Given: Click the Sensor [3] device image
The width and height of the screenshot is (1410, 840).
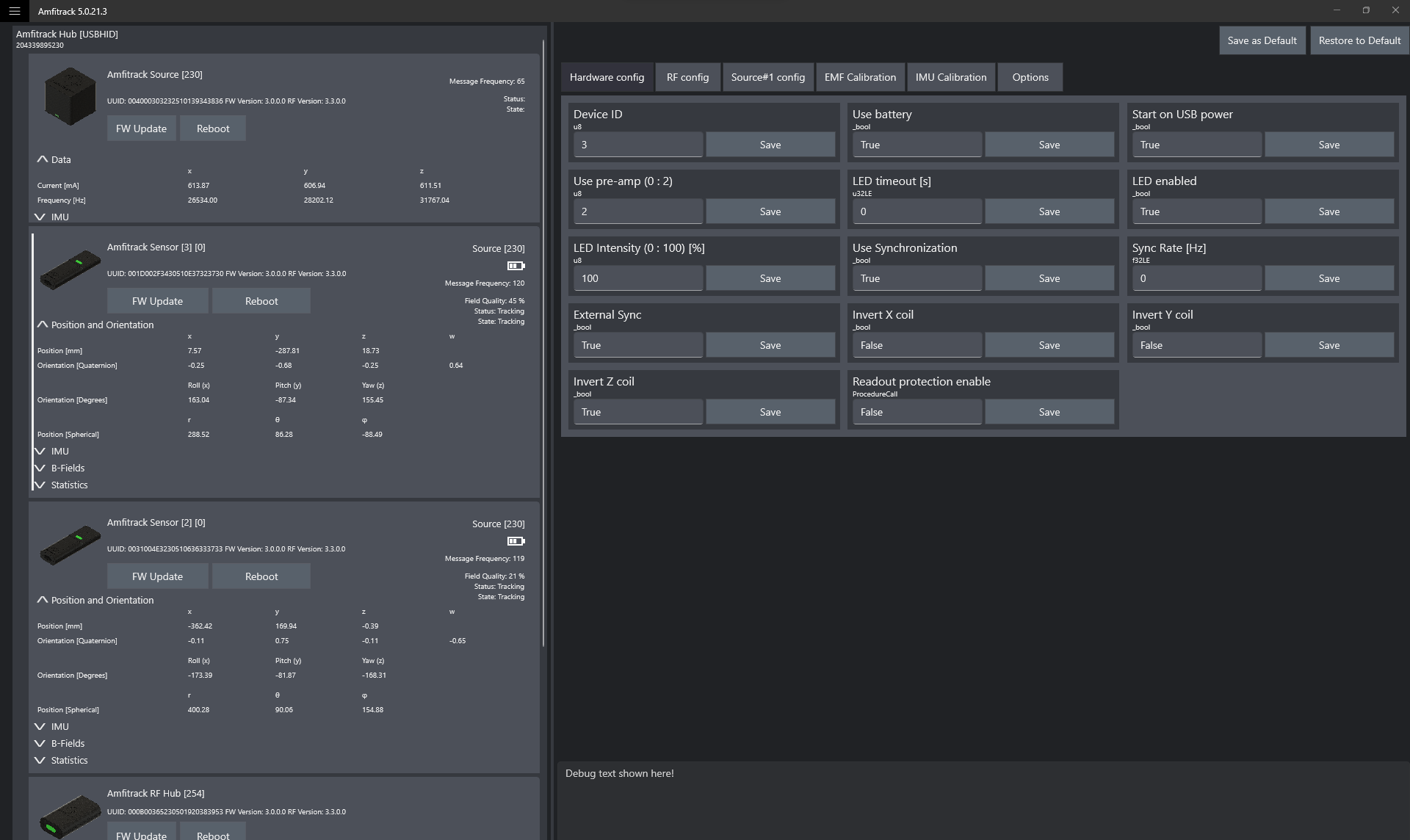Looking at the screenshot, I should click(x=70, y=269).
